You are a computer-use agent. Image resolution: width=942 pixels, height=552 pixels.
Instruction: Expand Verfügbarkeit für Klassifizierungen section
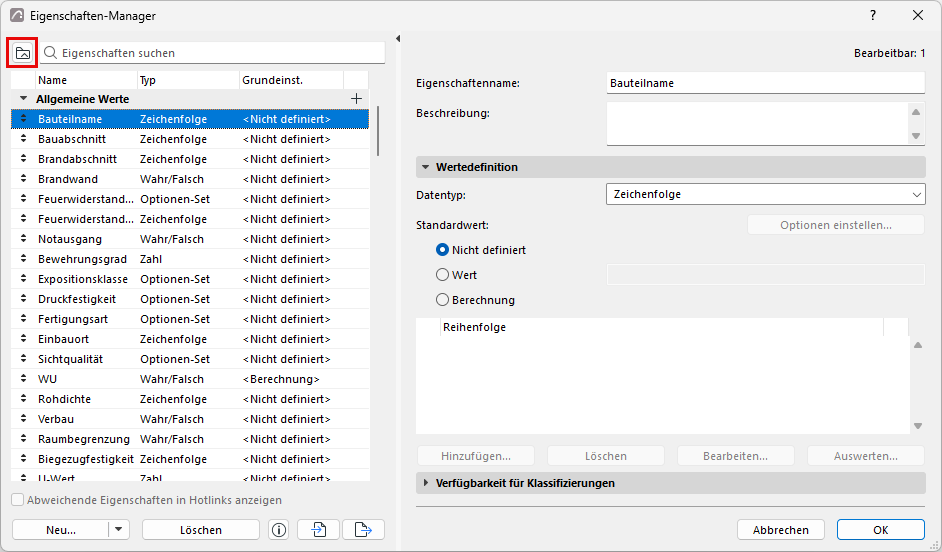pyautogui.click(x=425, y=483)
